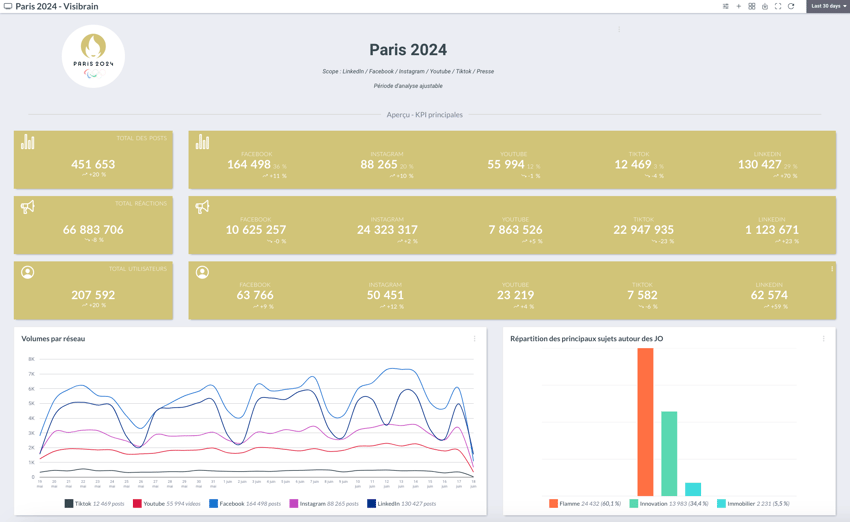Click Facebook reactions value 10 625 257

click(256, 230)
